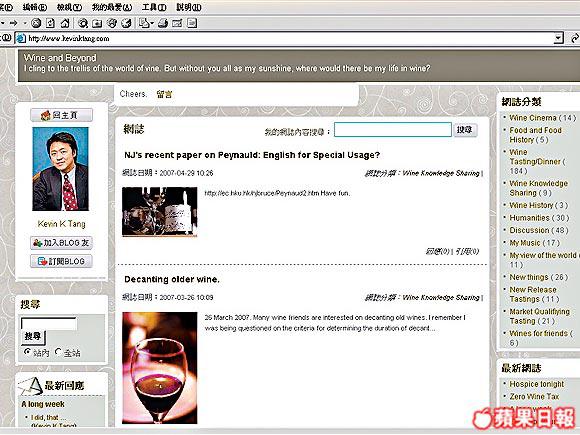Viewport: 580px width, 435px height.
Task: Open the Wine Tasting/Dinner category
Action: [x=537, y=162]
